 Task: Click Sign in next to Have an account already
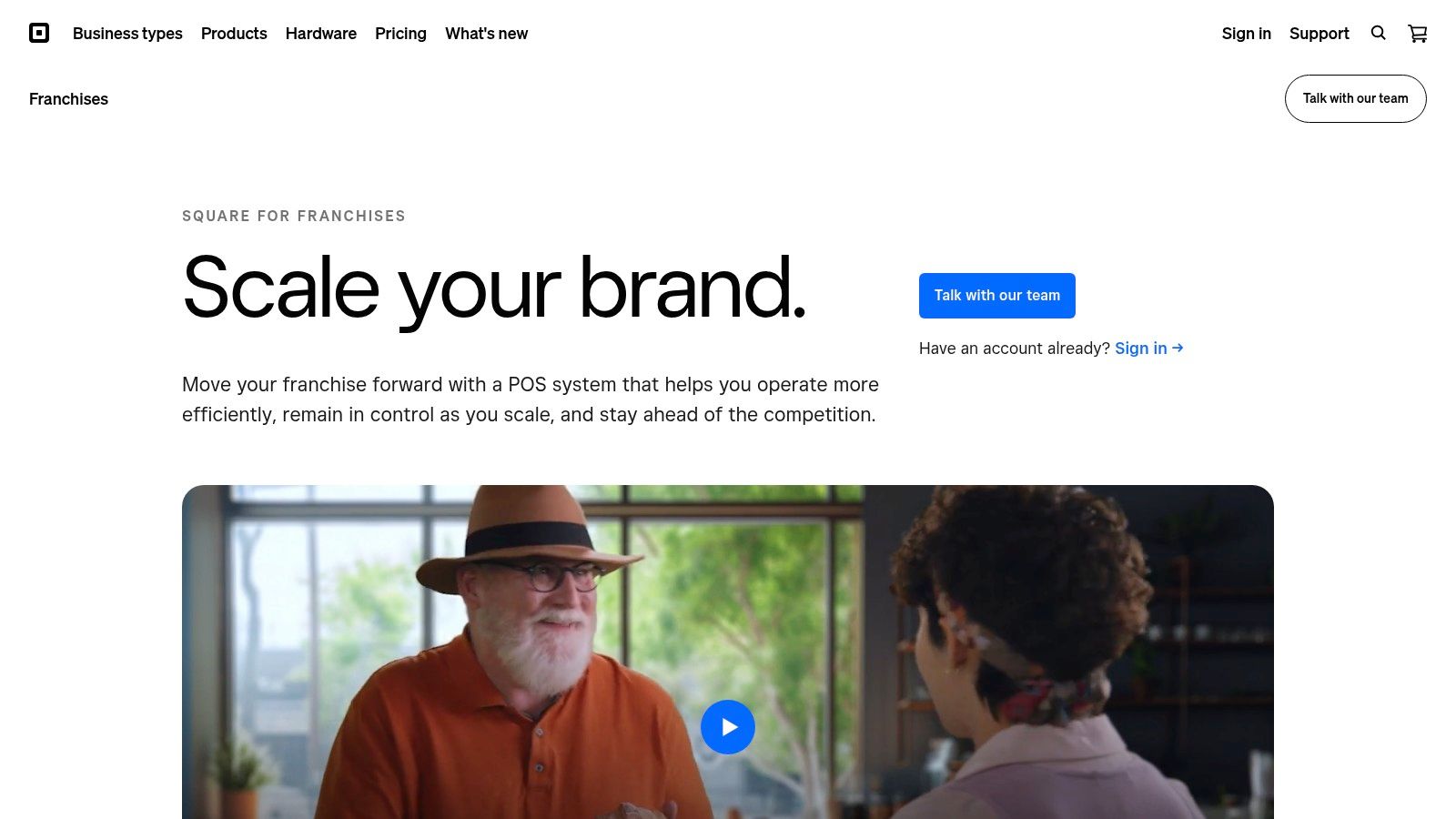click(1141, 348)
